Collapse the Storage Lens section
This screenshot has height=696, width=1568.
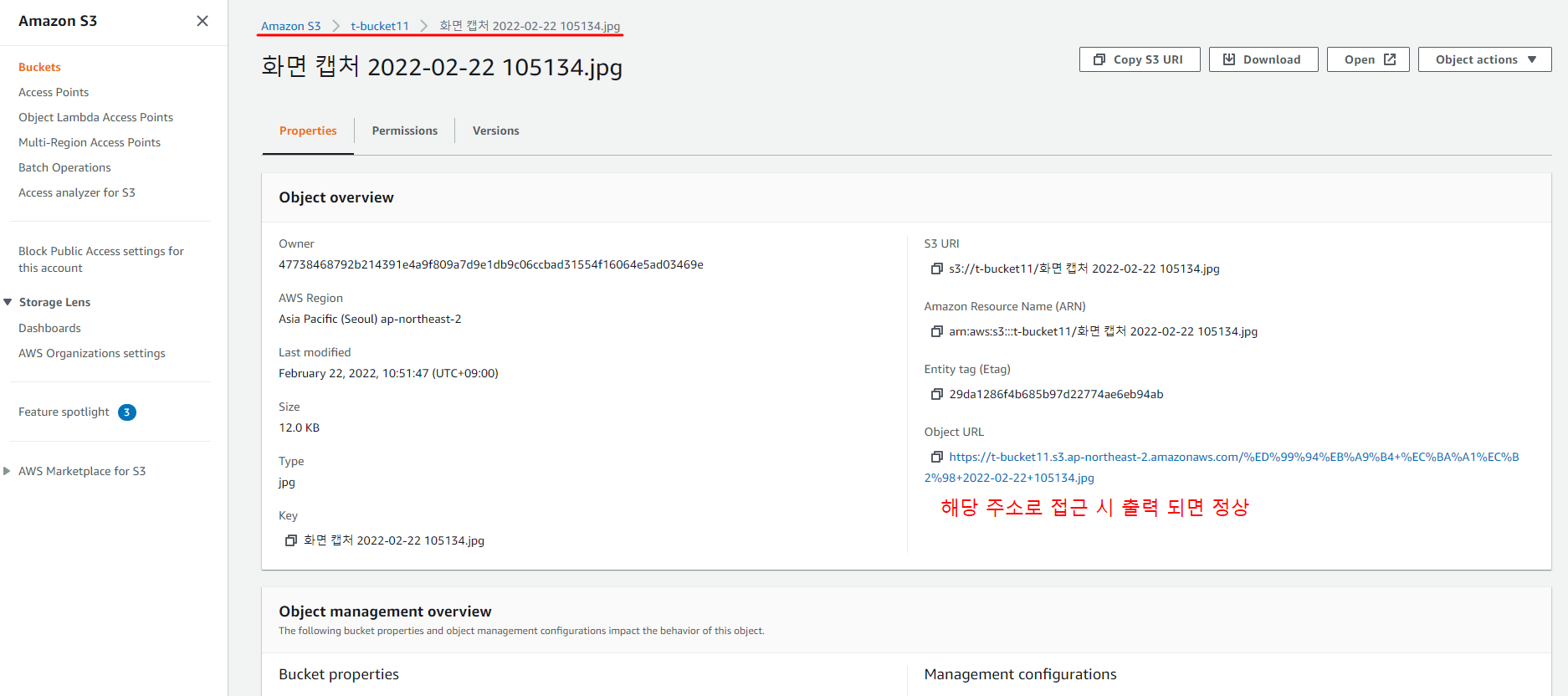(x=8, y=302)
